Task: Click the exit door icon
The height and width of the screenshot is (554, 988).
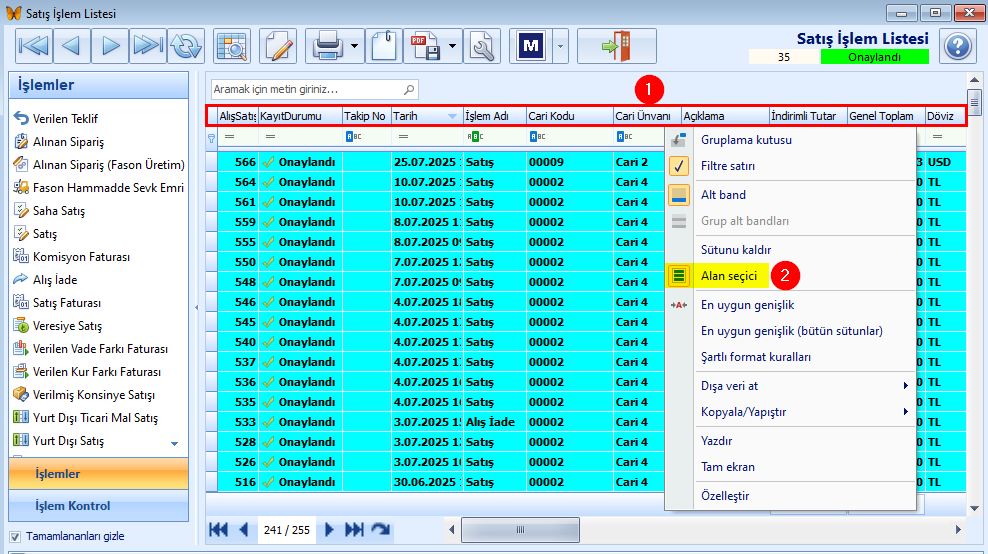Action: click(x=616, y=46)
